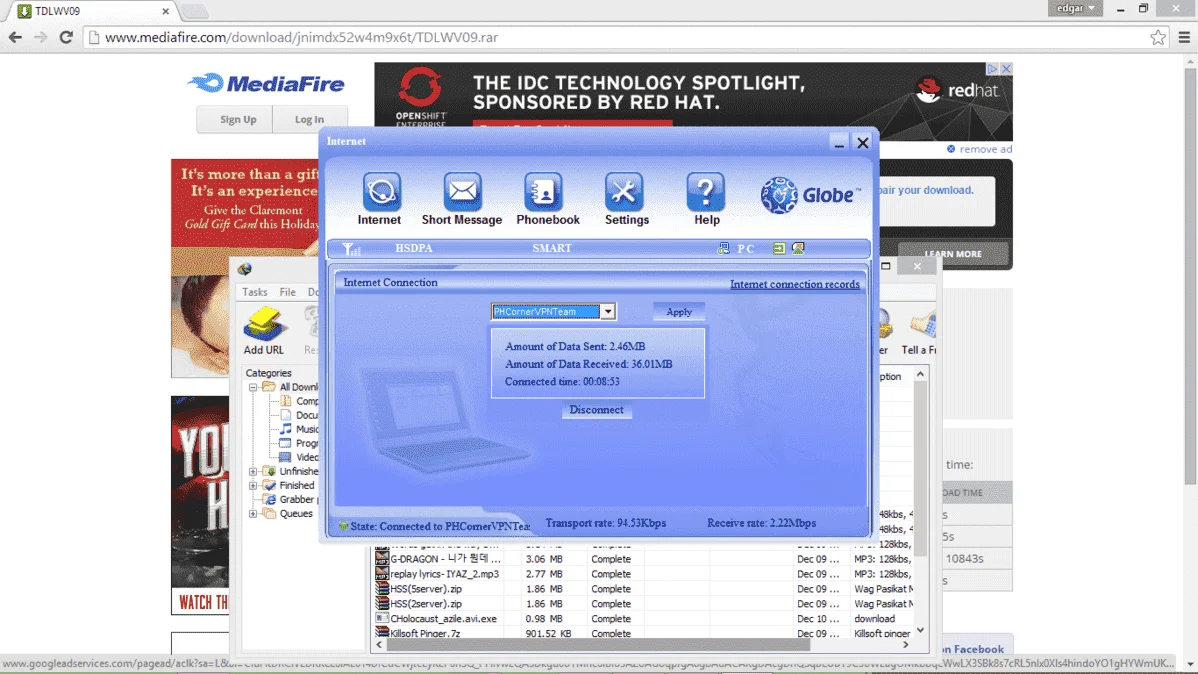This screenshot has height=674, width=1198.
Task: Select the HSS(2server).zip download row
Action: coord(642,604)
